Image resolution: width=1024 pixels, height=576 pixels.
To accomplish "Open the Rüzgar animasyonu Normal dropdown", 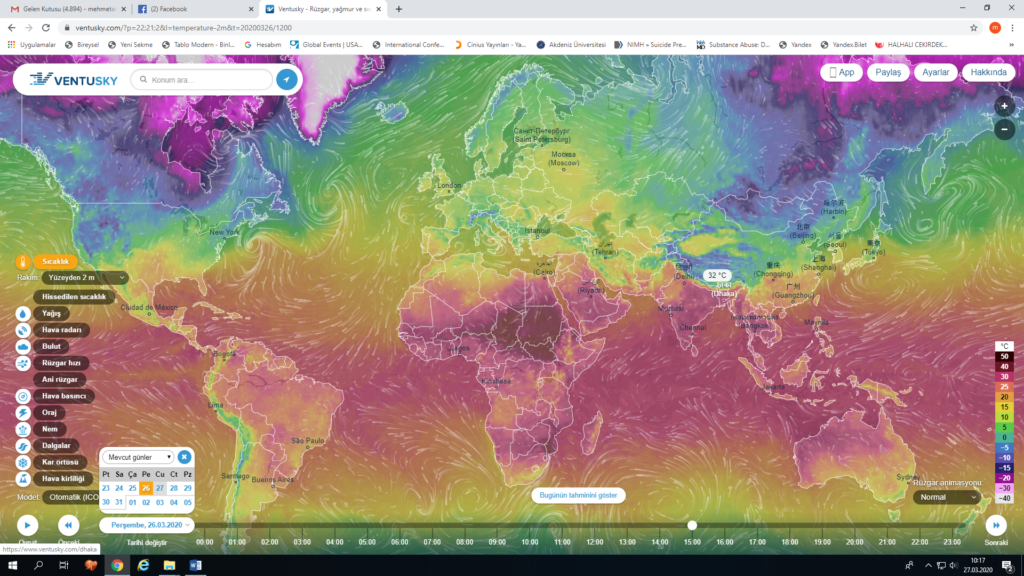I will pos(947,497).
